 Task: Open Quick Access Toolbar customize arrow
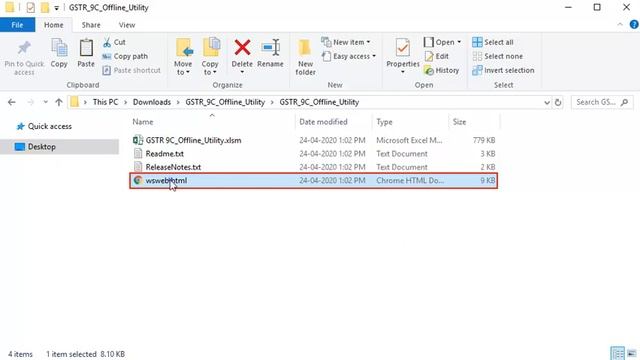[x=56, y=8]
